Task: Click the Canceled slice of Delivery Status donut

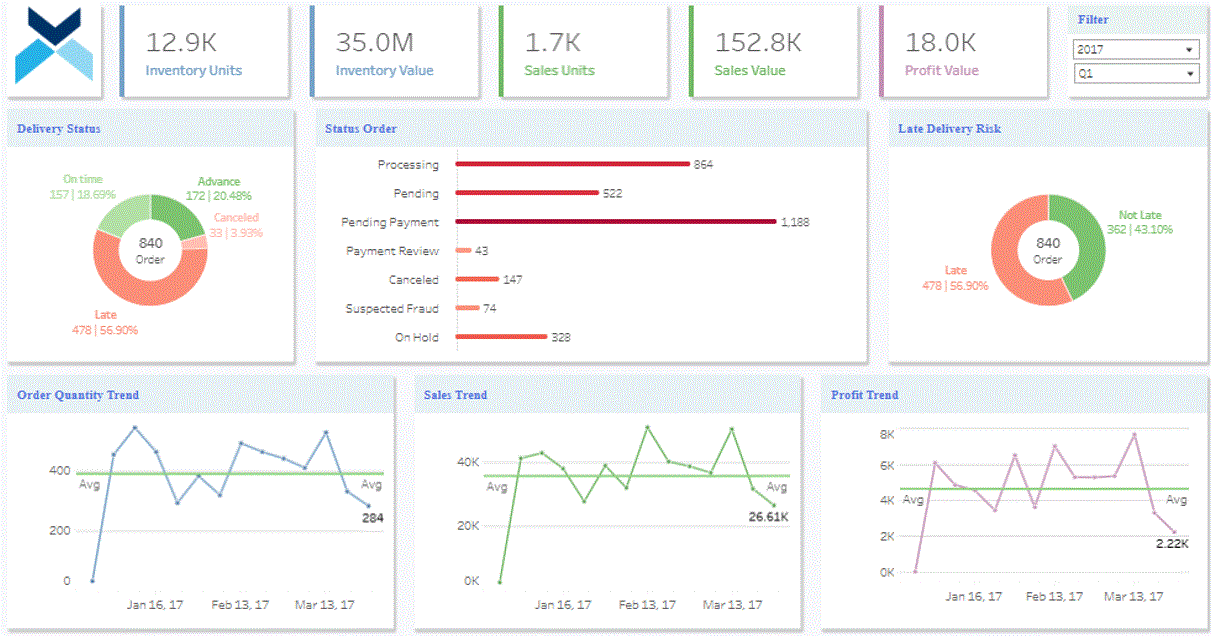Action: tap(196, 242)
